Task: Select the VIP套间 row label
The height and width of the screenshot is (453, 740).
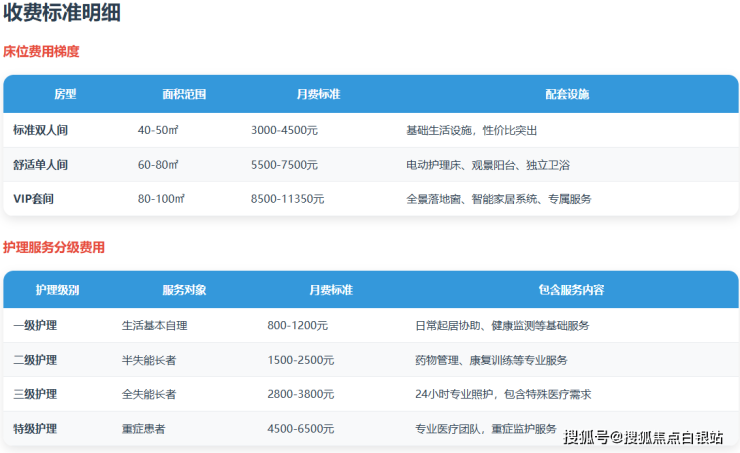Action: (x=34, y=199)
